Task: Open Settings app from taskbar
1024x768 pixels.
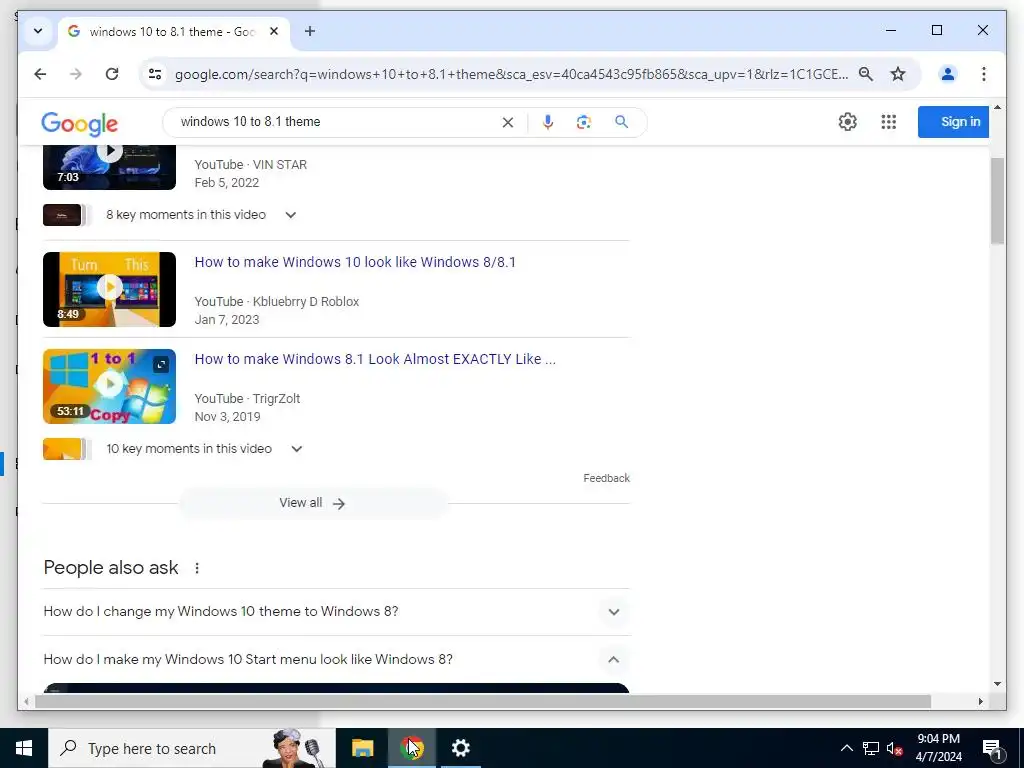Action: coord(460,748)
